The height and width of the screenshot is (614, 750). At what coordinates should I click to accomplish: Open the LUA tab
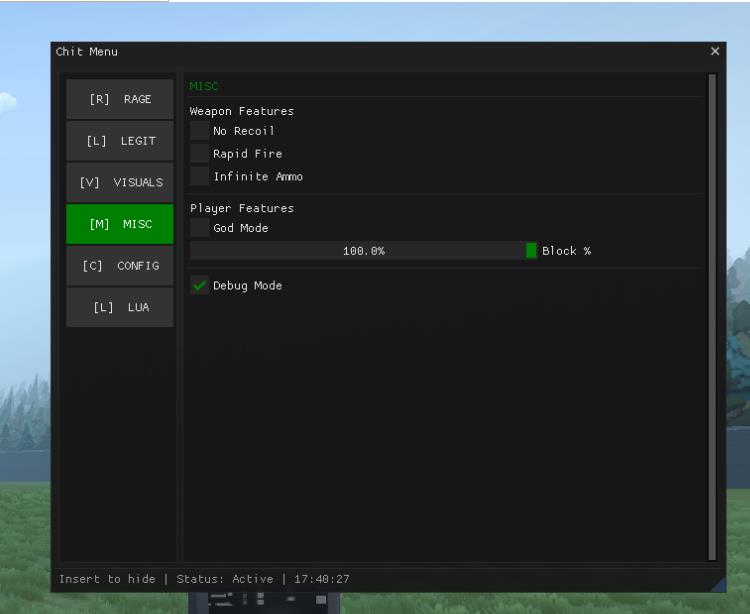pos(120,308)
